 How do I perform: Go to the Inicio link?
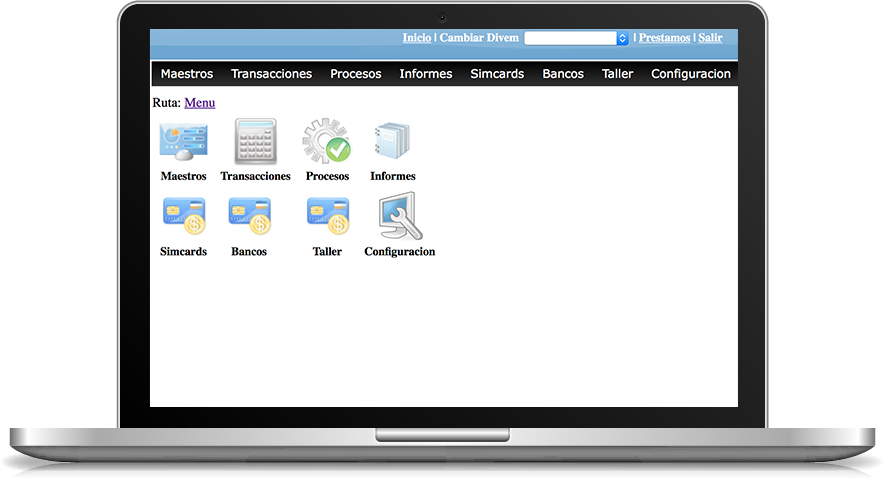pos(417,38)
